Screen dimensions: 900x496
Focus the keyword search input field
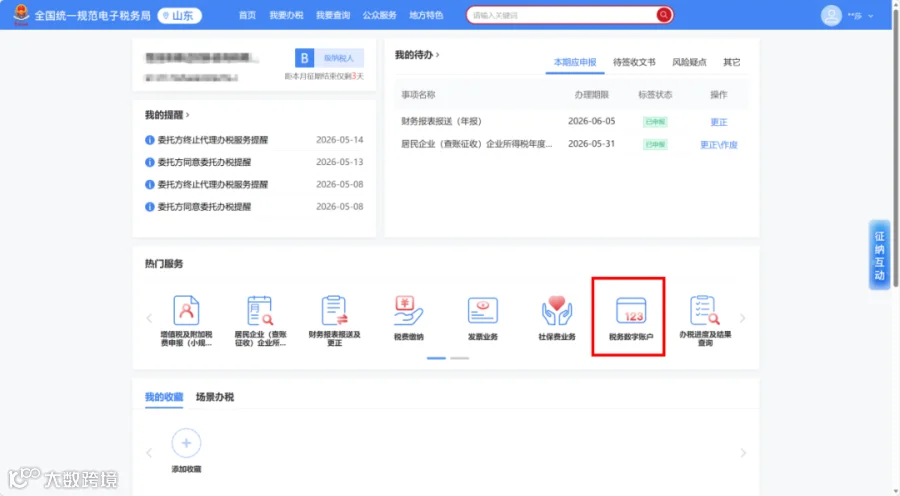click(562, 16)
